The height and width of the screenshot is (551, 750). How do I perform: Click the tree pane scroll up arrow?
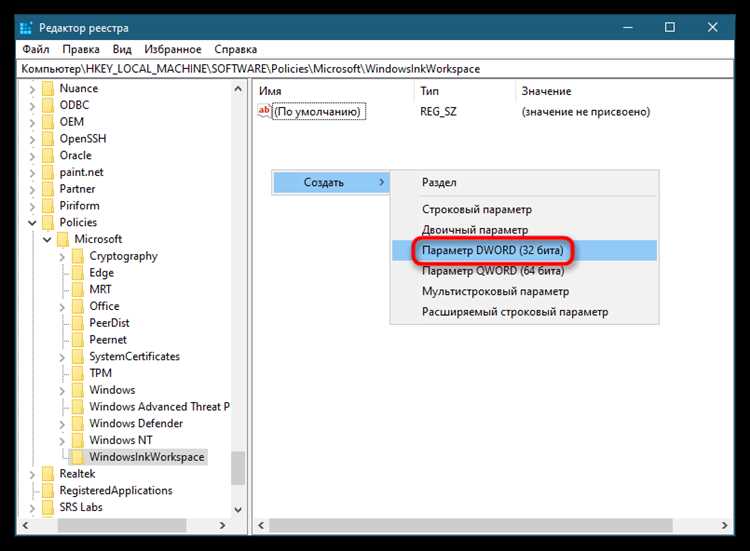[238, 89]
